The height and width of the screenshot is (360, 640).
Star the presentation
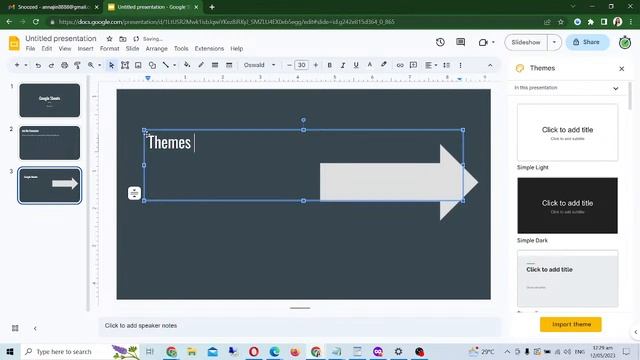(x=109, y=39)
